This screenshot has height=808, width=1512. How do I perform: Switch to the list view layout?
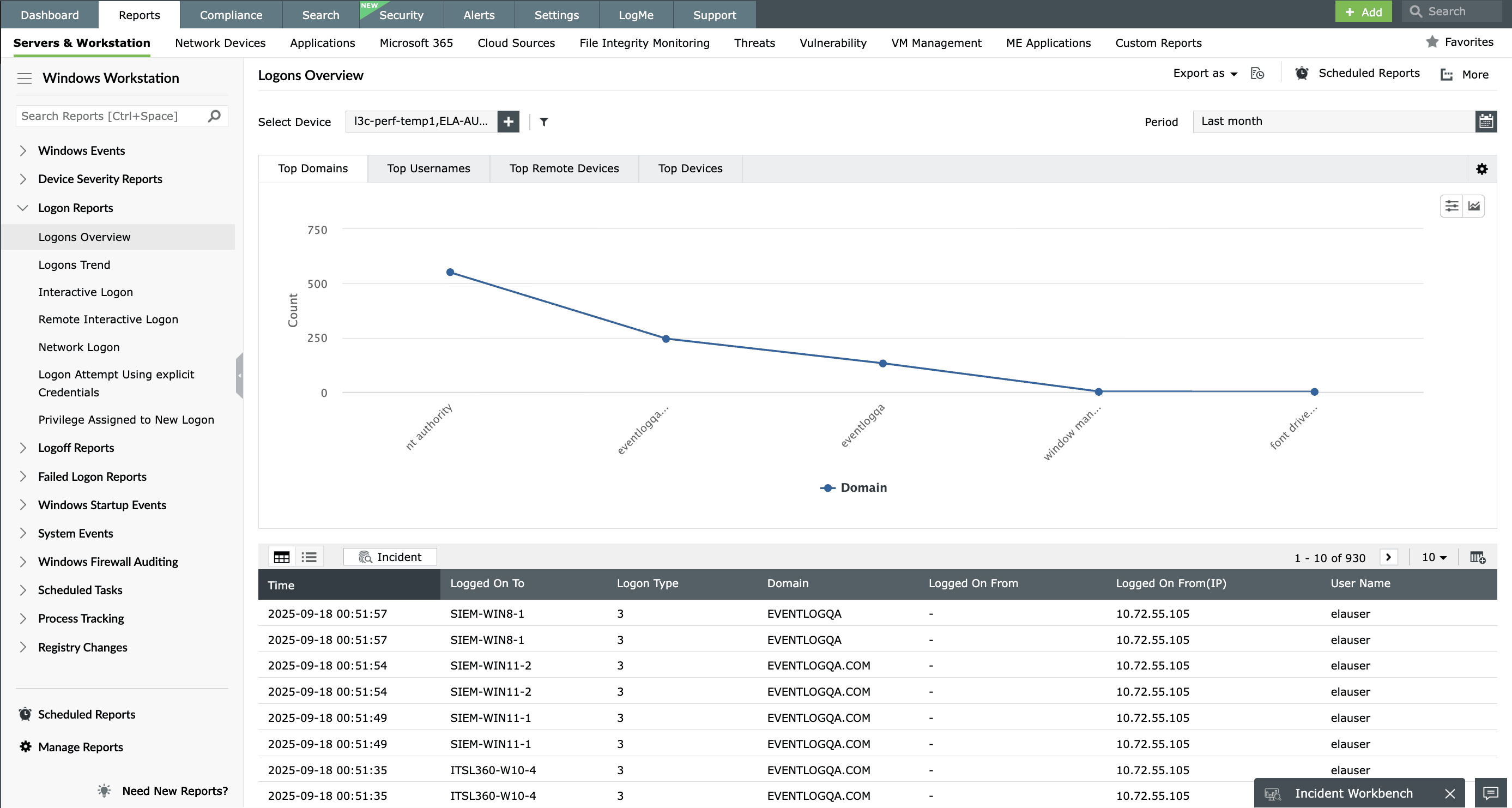pos(310,557)
